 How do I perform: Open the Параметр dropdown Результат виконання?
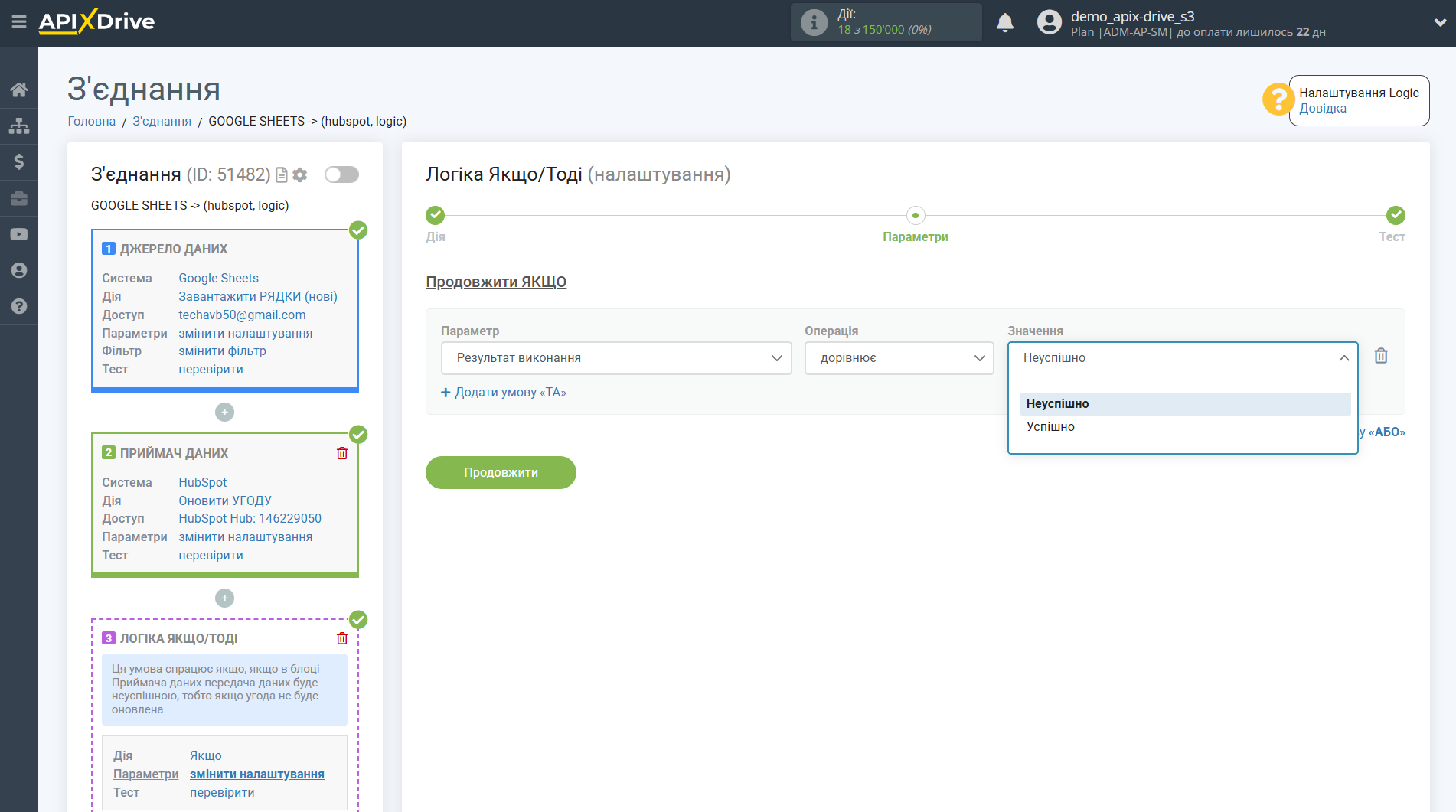tap(616, 358)
